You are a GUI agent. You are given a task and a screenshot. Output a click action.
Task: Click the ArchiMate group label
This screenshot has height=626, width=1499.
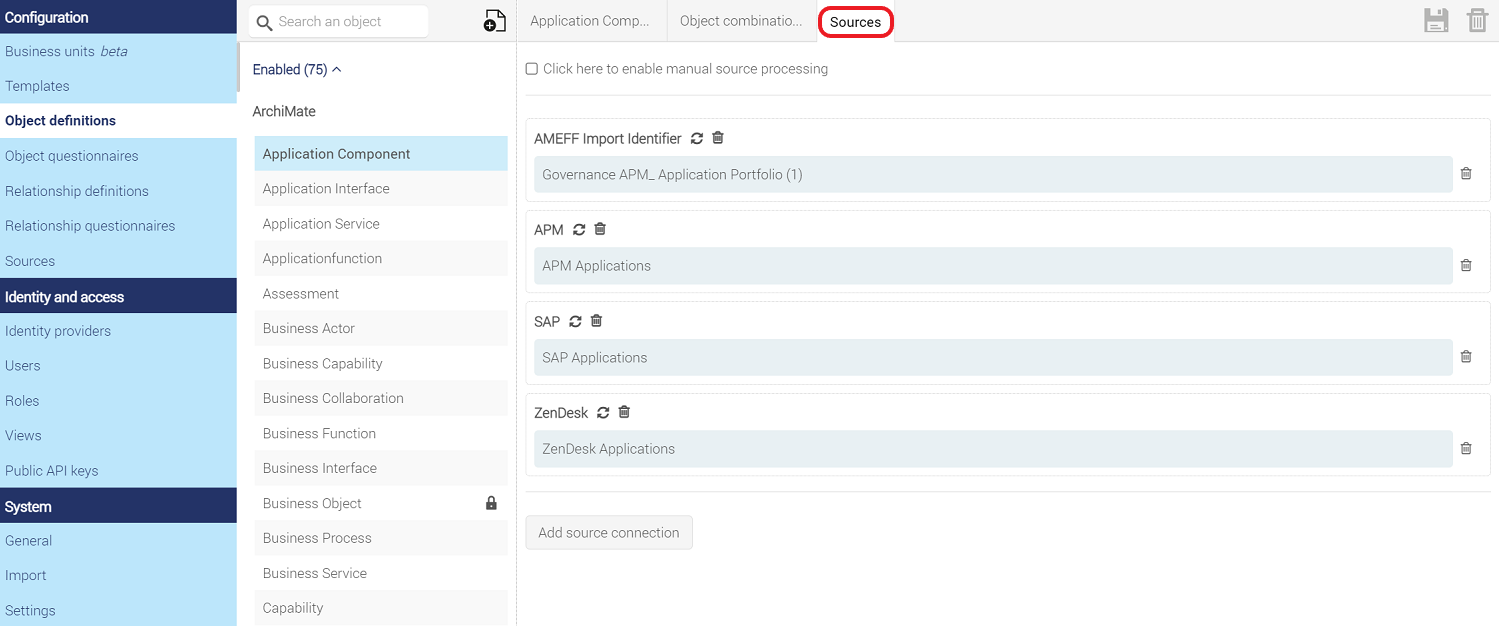pyautogui.click(x=284, y=111)
